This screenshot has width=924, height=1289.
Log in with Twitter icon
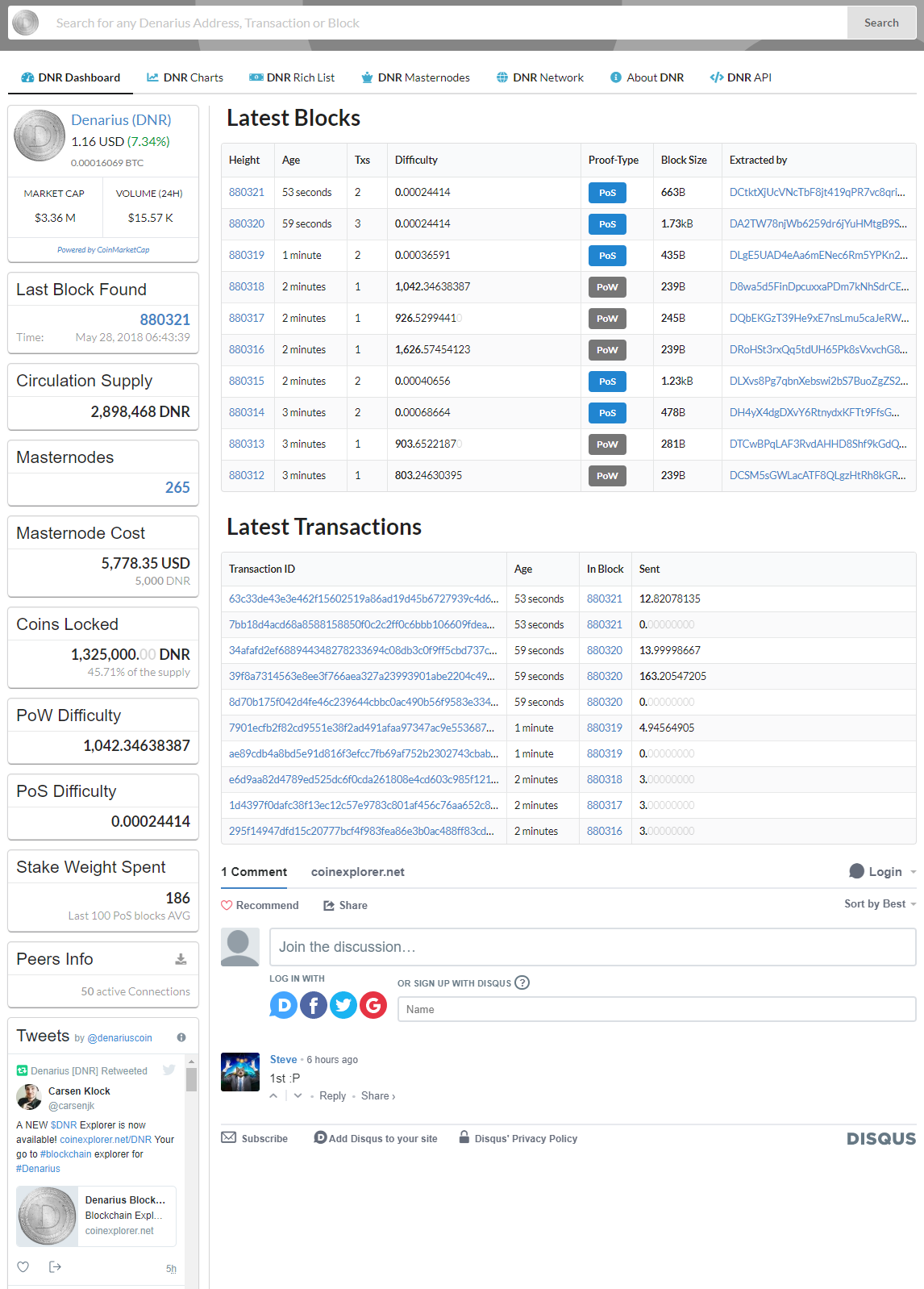pyautogui.click(x=343, y=1005)
